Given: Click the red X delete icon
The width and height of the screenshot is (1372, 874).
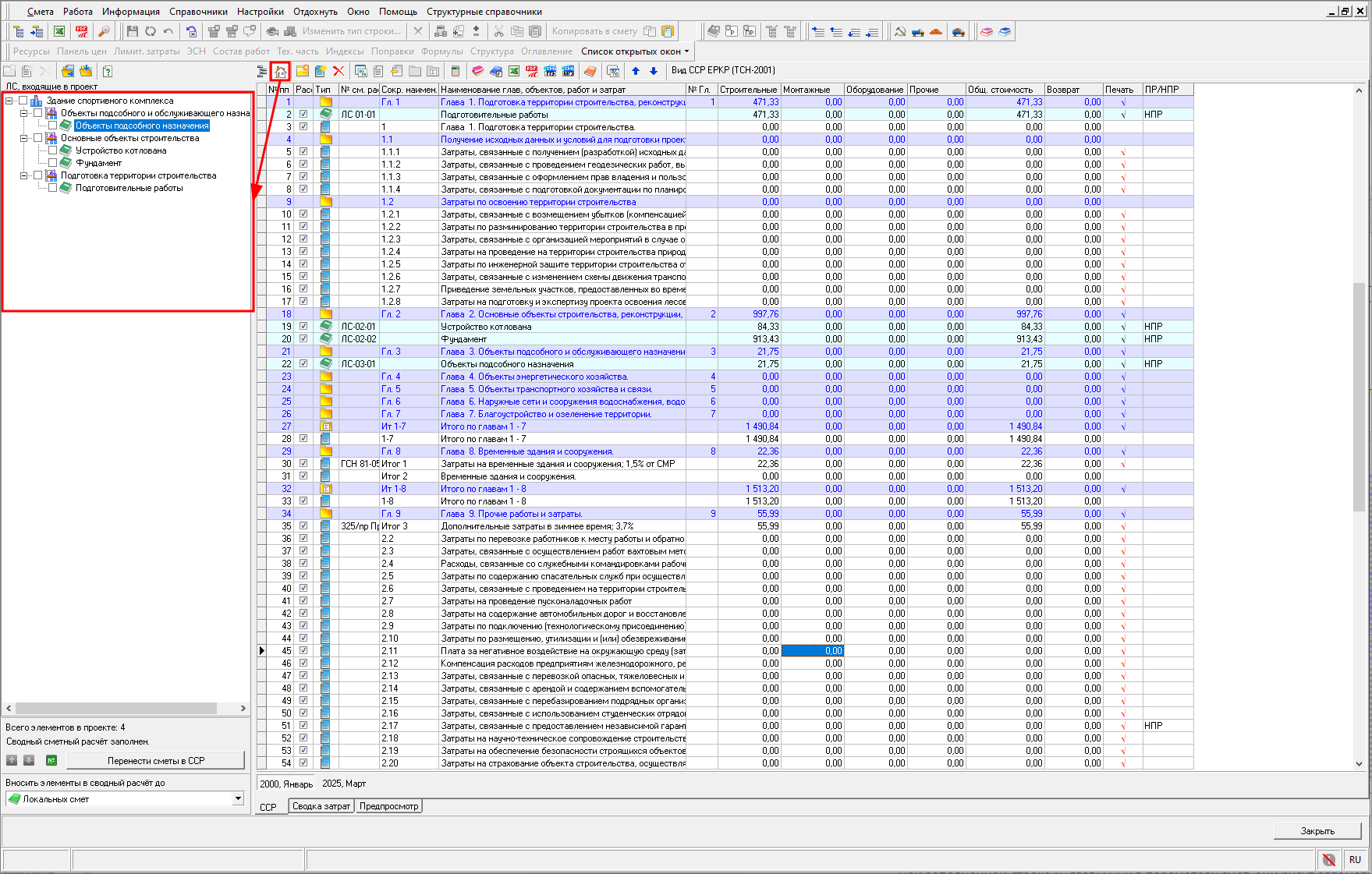Looking at the screenshot, I should (x=339, y=71).
